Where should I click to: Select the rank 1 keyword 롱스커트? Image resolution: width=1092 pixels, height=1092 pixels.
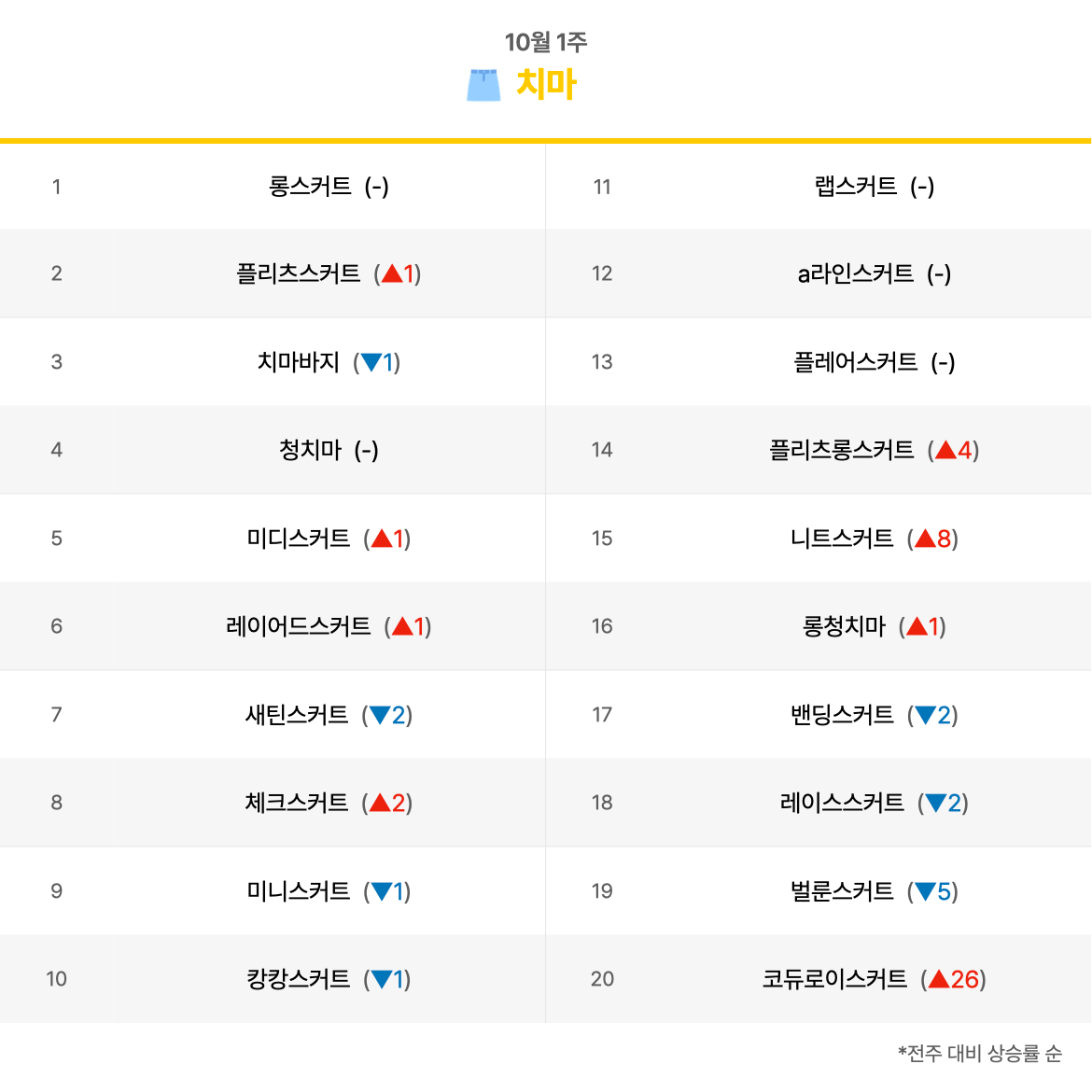(x=310, y=186)
